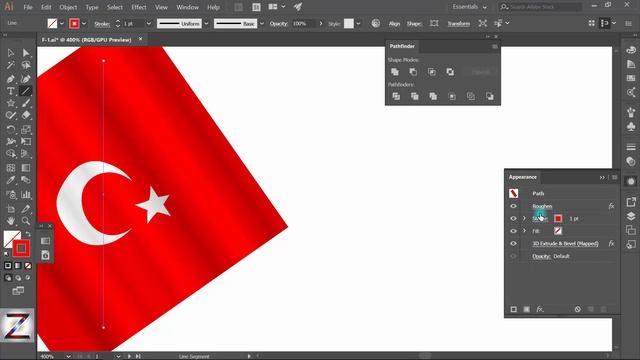This screenshot has height=360, width=640.
Task: Swap fill and stroke colors arrow
Action: pyautogui.click(x=28, y=234)
